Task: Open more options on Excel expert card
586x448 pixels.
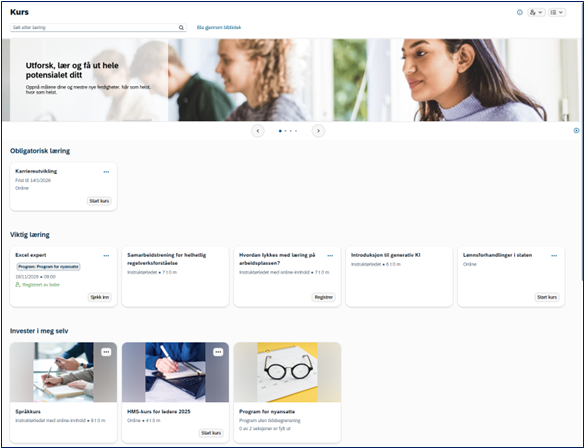Action: (106, 256)
